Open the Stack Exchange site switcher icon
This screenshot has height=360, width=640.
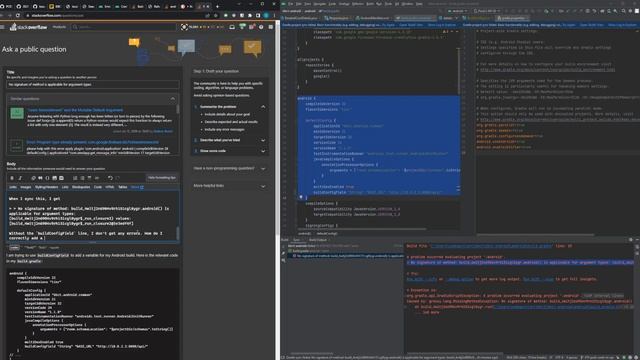[271, 27]
